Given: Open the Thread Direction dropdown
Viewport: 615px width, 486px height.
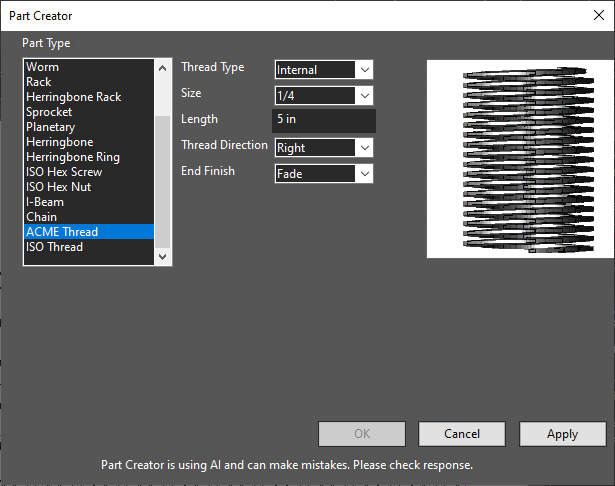Looking at the screenshot, I should [324, 148].
